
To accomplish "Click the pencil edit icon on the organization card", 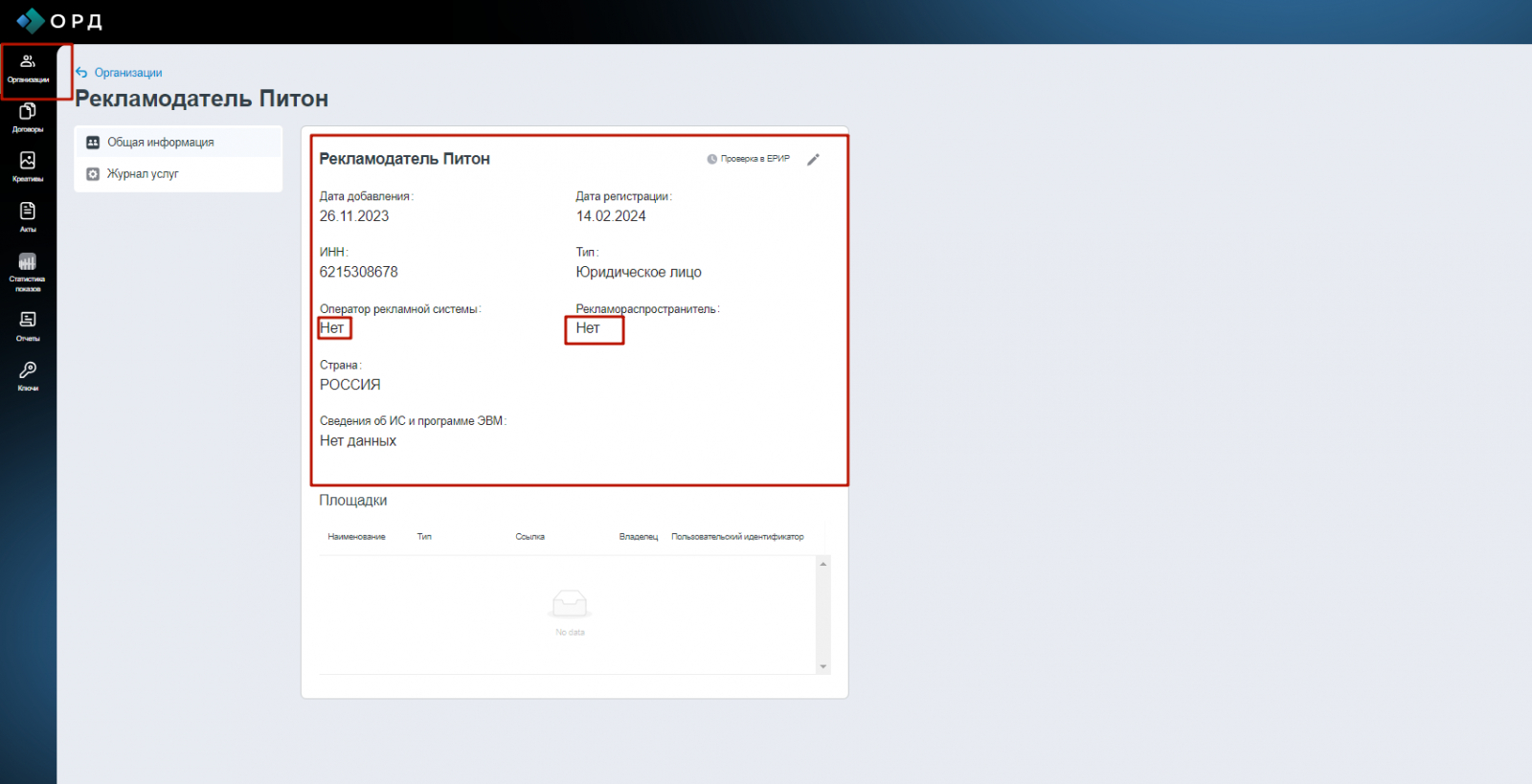I will point(813,160).
